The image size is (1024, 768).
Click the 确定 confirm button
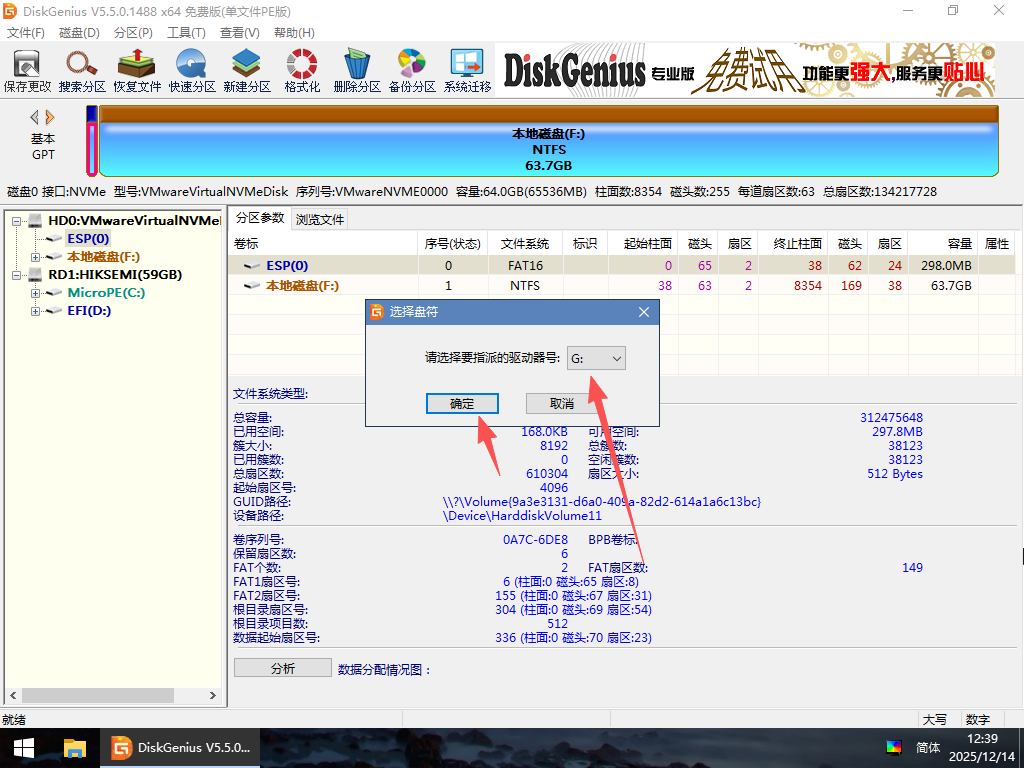click(x=462, y=403)
